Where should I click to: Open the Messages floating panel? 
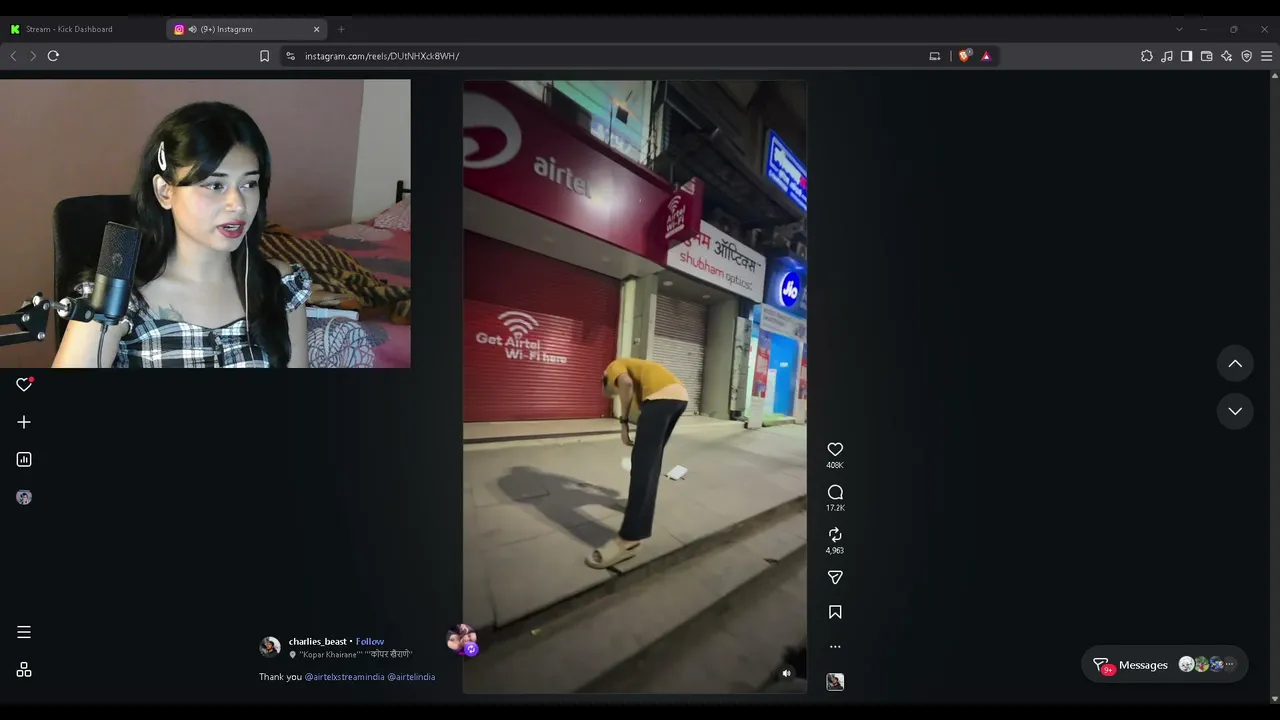pos(1164,665)
